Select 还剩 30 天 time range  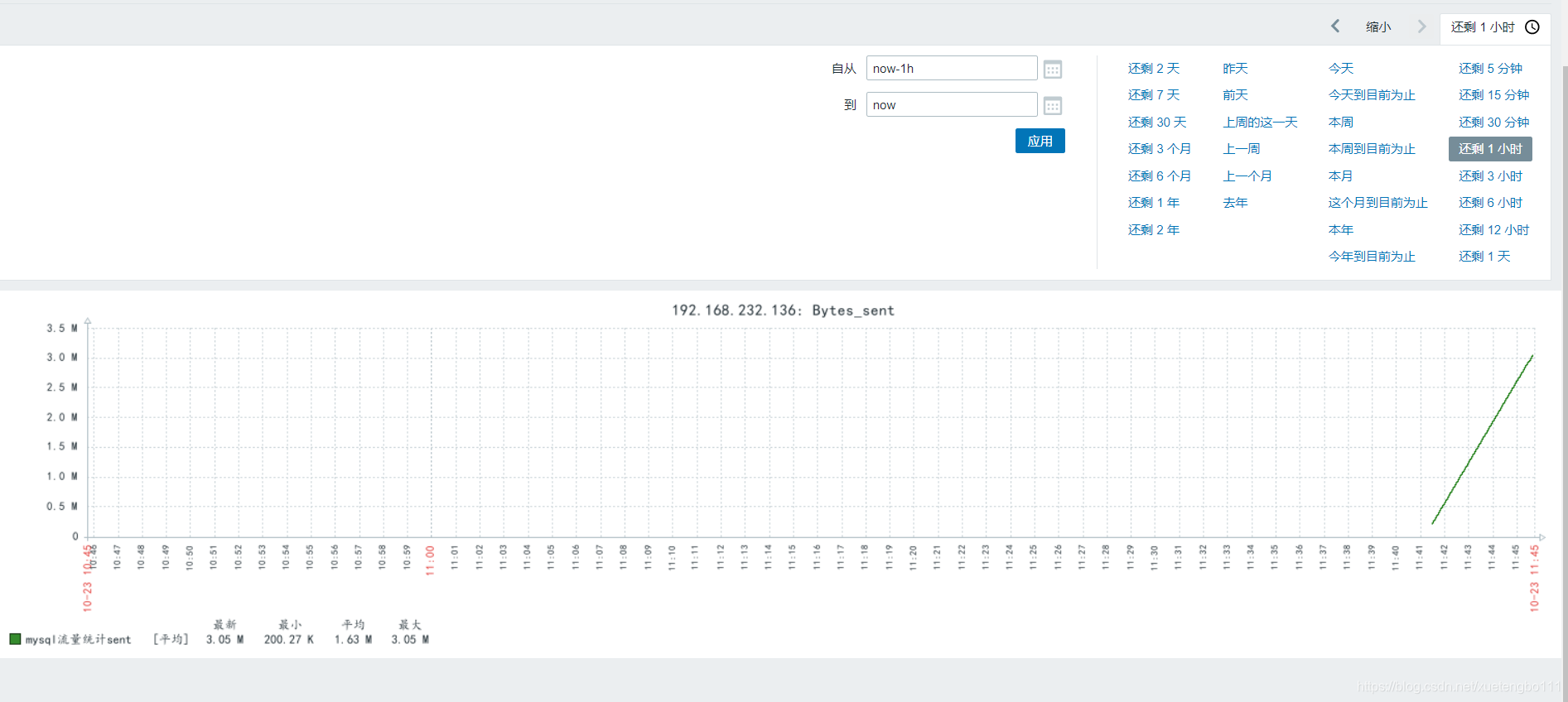click(x=1157, y=123)
